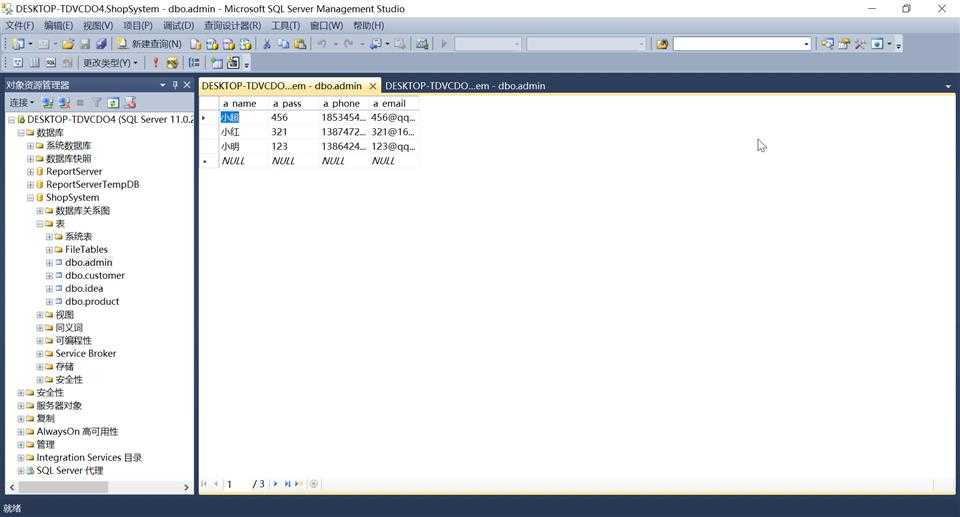Switch to the second dbo.admin tab
The height and width of the screenshot is (517, 960).
coord(465,86)
